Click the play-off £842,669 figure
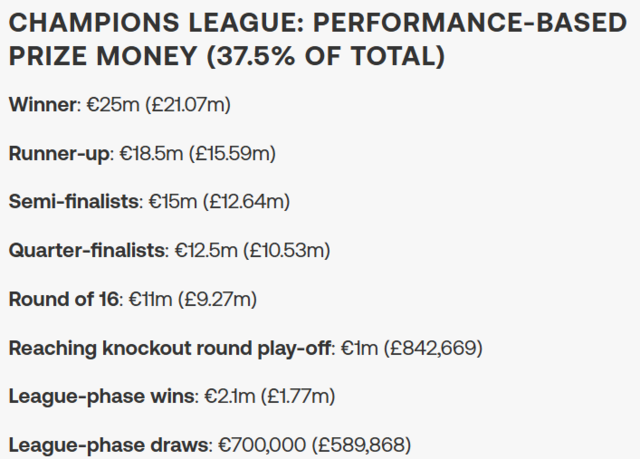 coord(433,348)
